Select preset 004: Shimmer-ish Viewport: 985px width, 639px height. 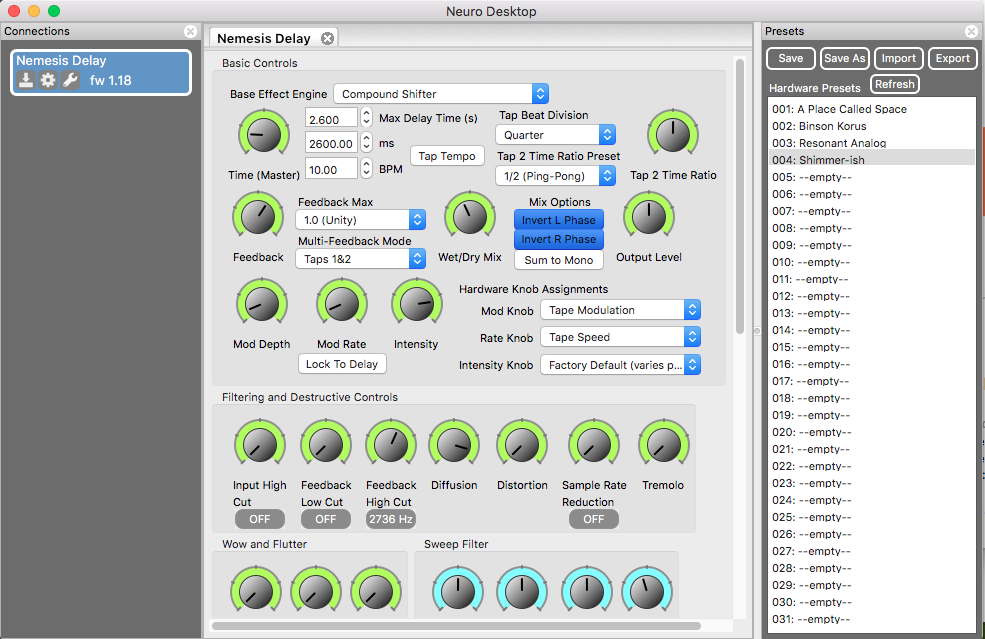pos(871,160)
